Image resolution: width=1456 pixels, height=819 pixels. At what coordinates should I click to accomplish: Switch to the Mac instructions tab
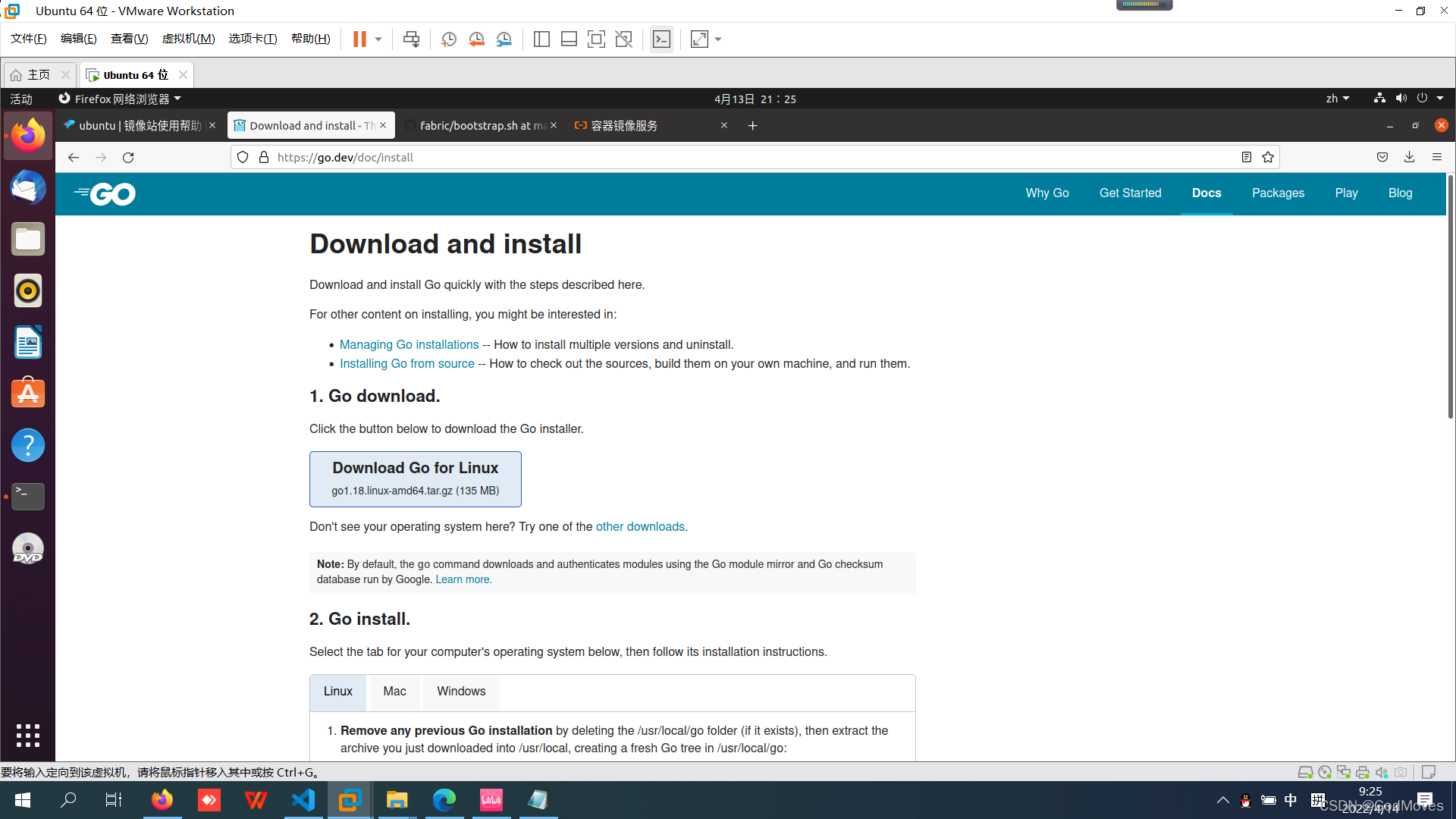394,692
